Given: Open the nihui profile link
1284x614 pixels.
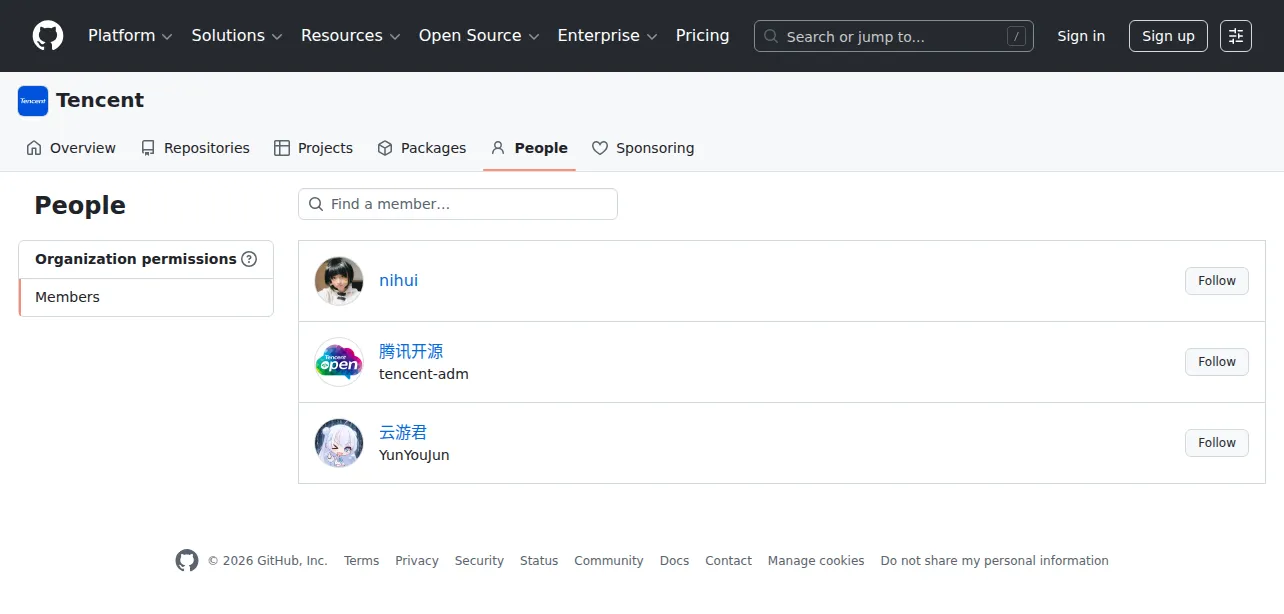Looking at the screenshot, I should 398,281.
